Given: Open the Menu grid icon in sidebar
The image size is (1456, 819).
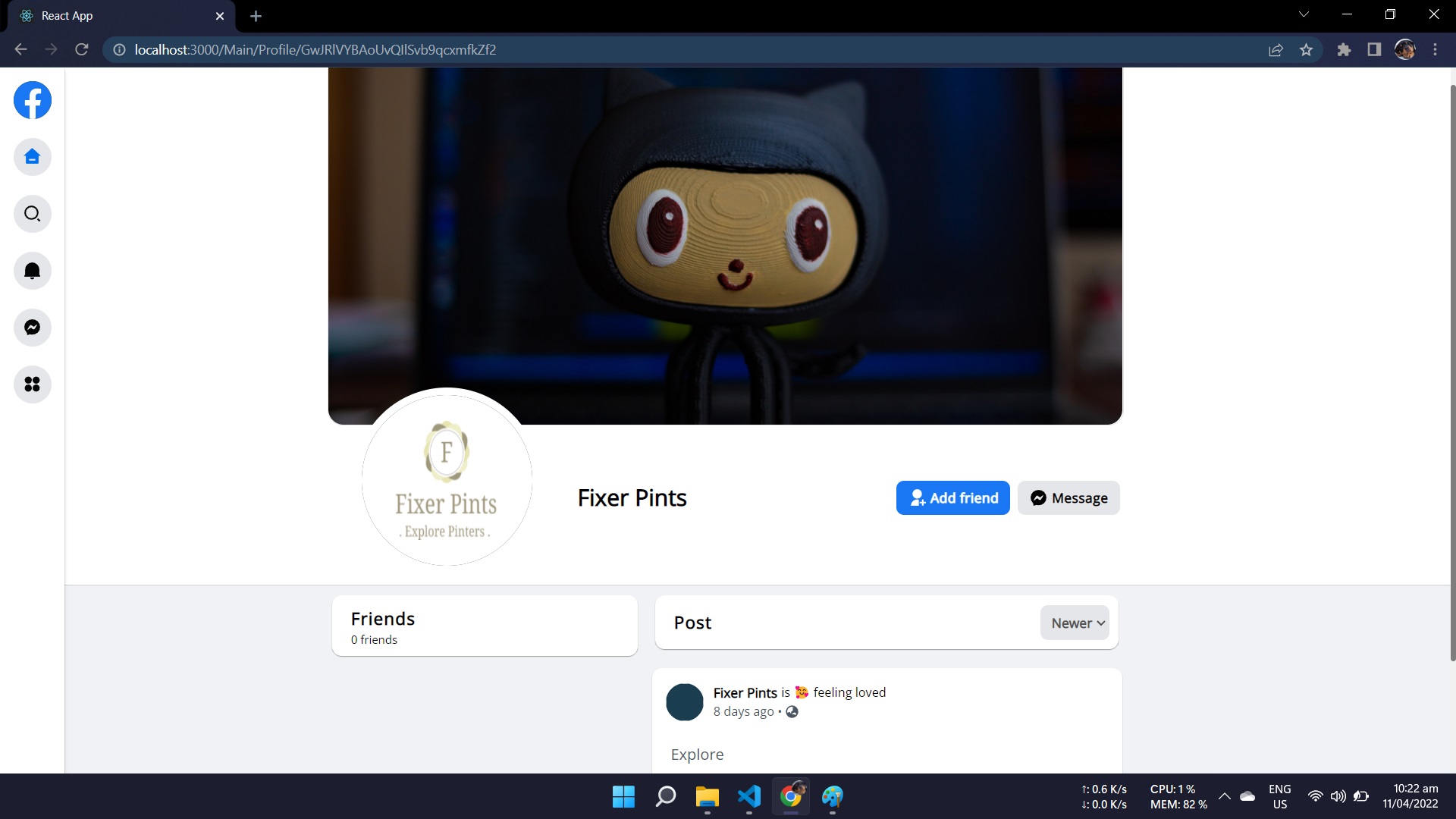Looking at the screenshot, I should 32,384.
